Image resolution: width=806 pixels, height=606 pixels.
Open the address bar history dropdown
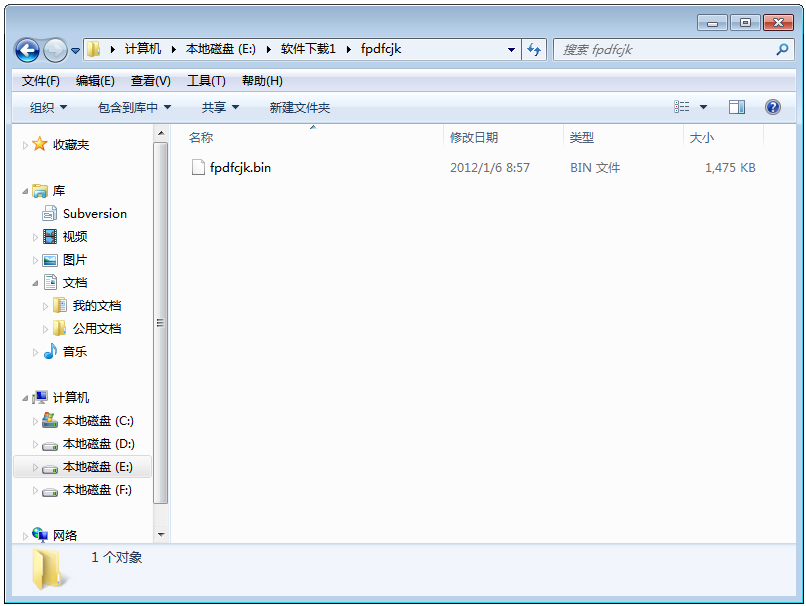point(511,50)
